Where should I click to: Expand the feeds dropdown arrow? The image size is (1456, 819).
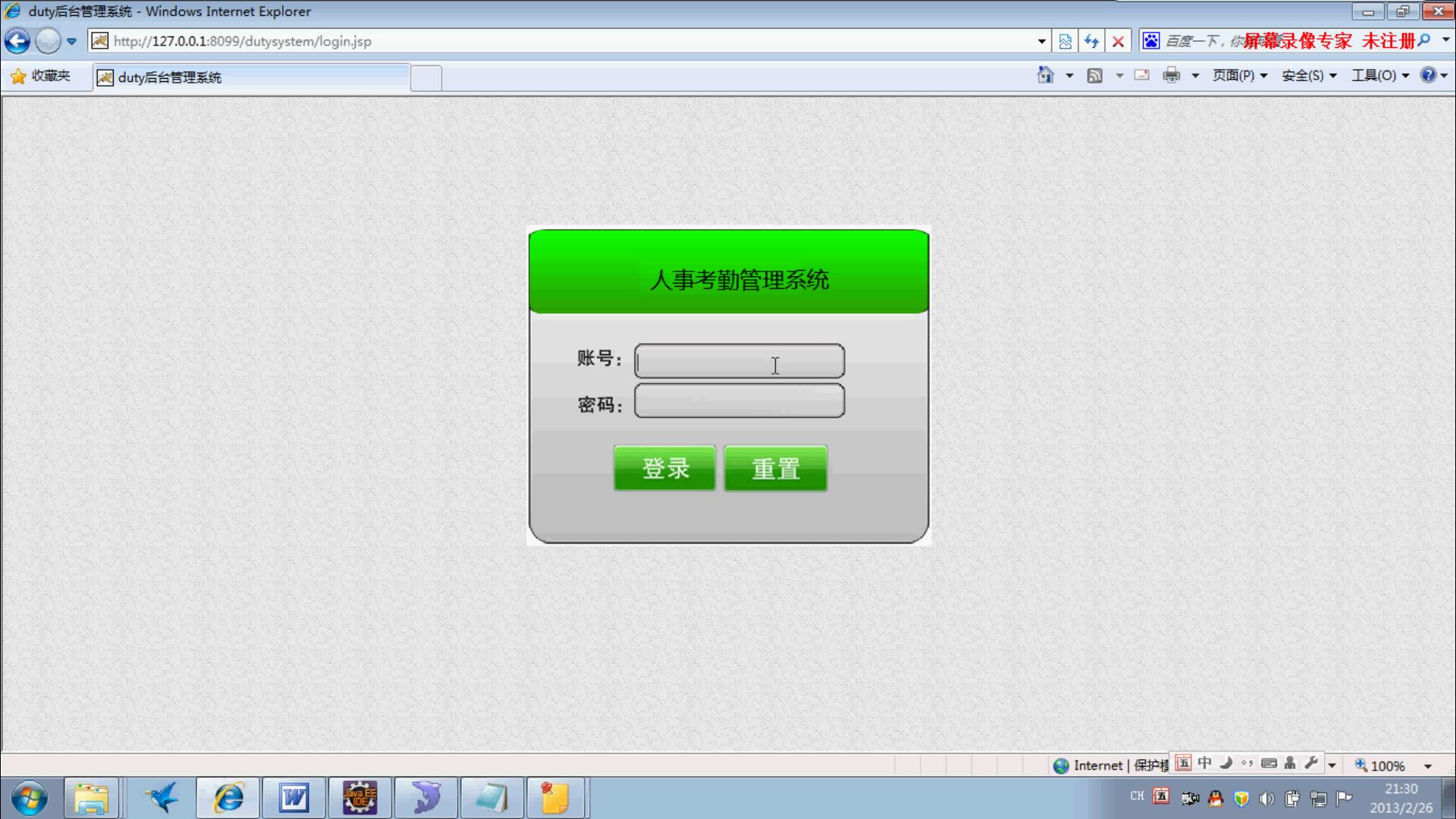pos(1119,76)
